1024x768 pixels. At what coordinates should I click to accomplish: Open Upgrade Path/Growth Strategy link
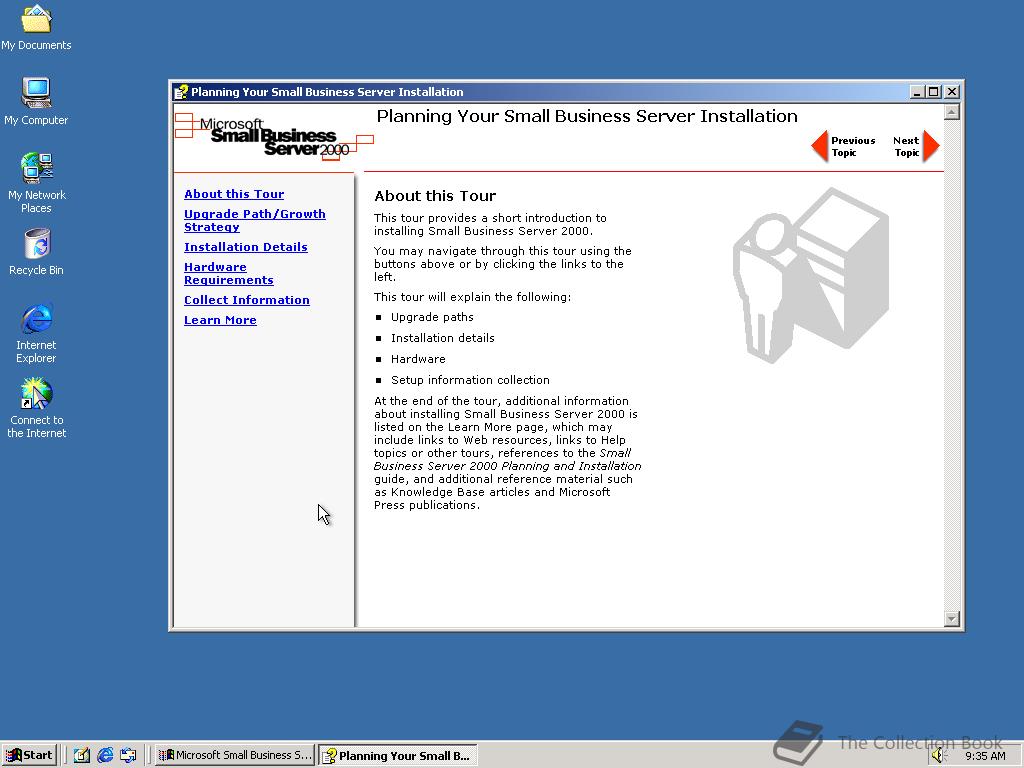pyautogui.click(x=255, y=221)
